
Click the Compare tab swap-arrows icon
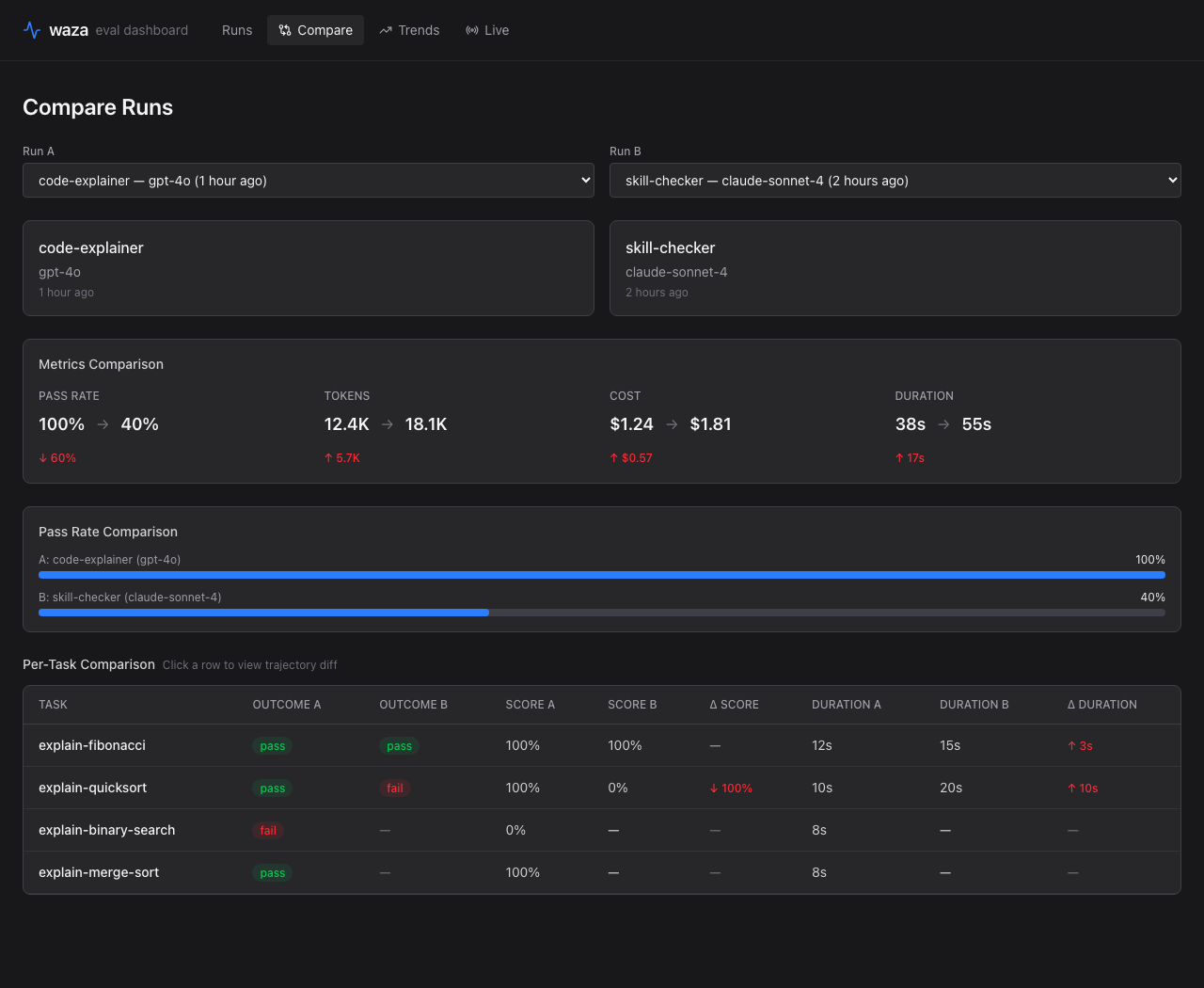pos(285,30)
